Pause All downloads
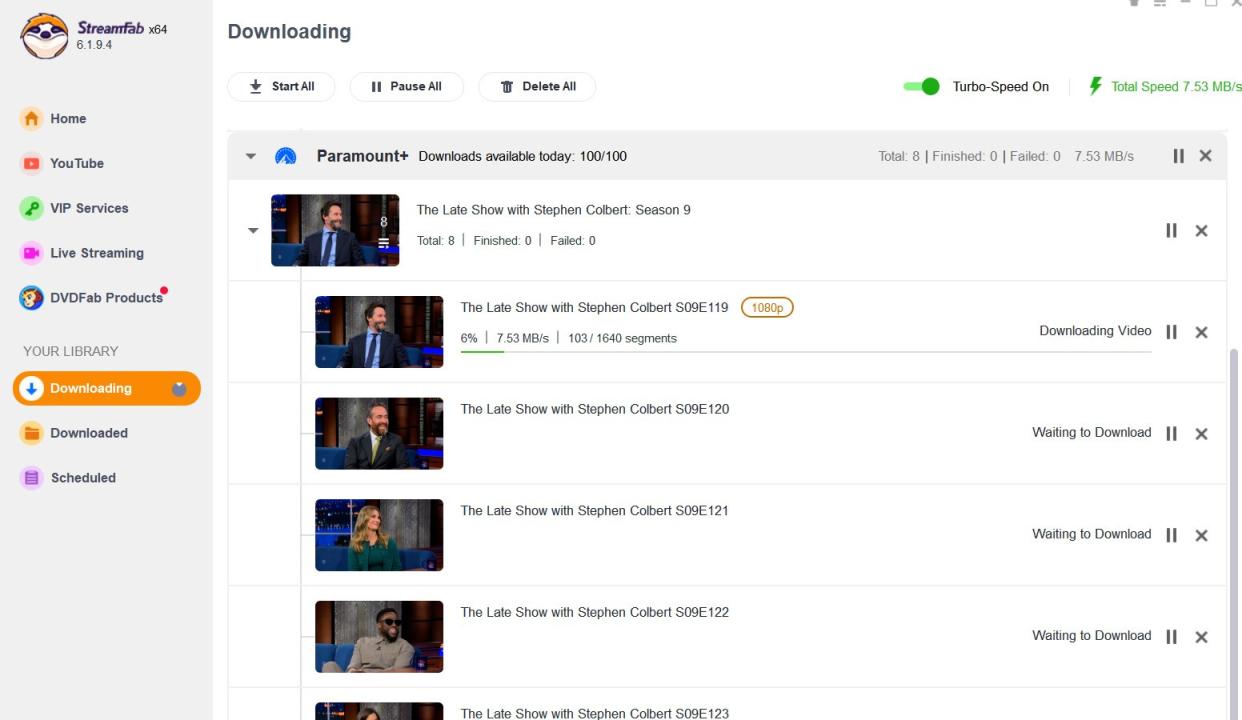1242x720 pixels. point(406,87)
